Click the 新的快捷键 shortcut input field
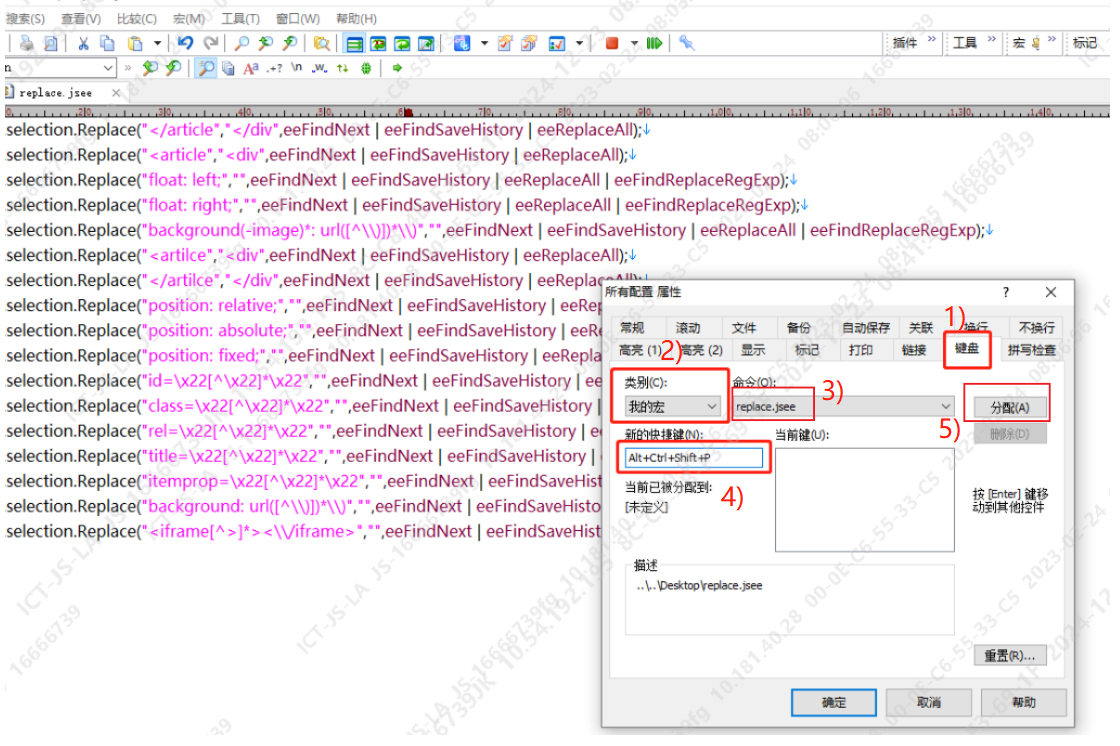This screenshot has width=1120, height=746. click(693, 458)
